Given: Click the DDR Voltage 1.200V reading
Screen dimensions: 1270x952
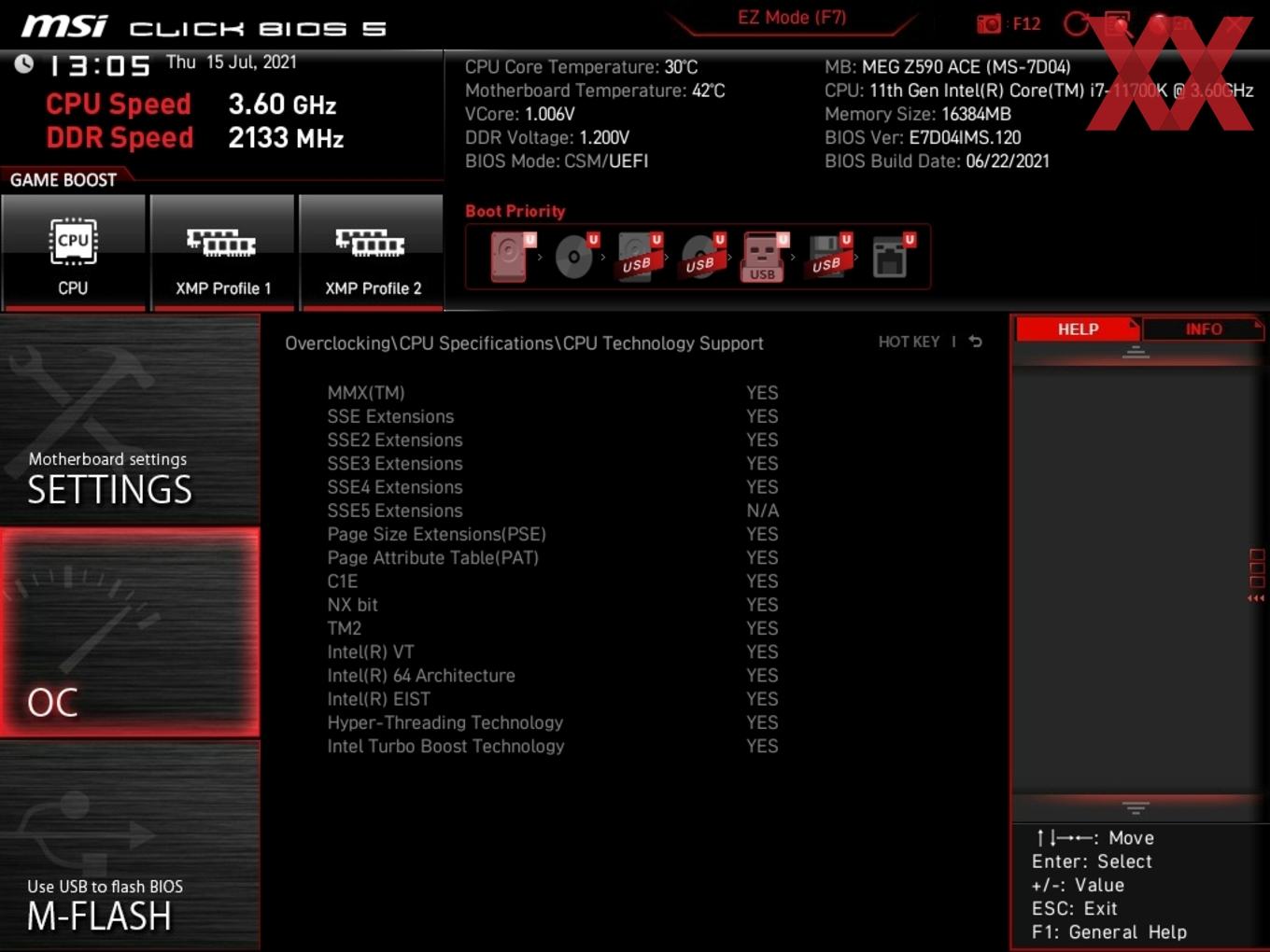Looking at the screenshot, I should 547,137.
